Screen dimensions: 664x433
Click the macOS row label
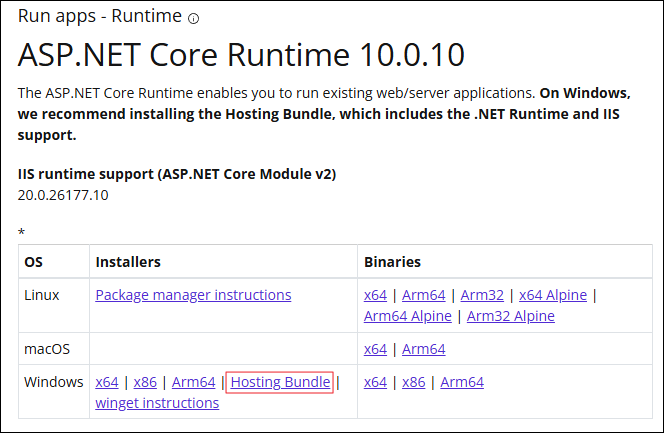pos(47,349)
